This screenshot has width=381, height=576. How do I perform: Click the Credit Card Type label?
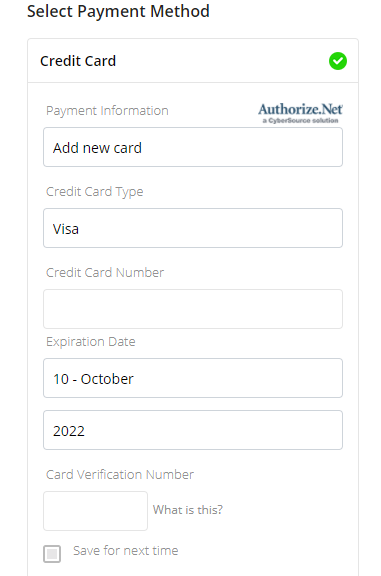pyautogui.click(x=94, y=192)
